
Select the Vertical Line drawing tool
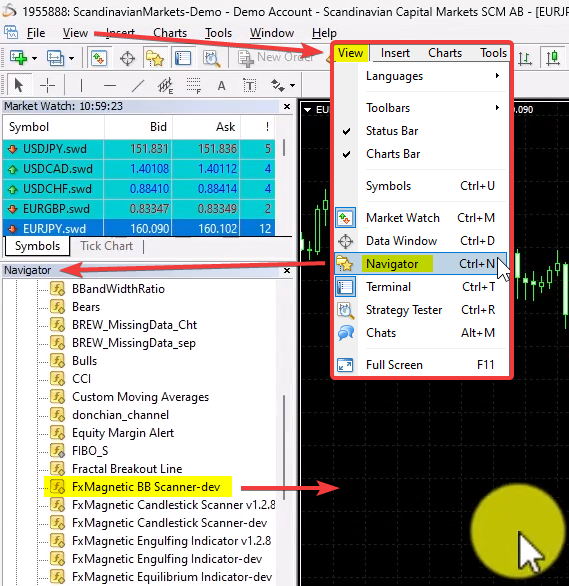81,86
